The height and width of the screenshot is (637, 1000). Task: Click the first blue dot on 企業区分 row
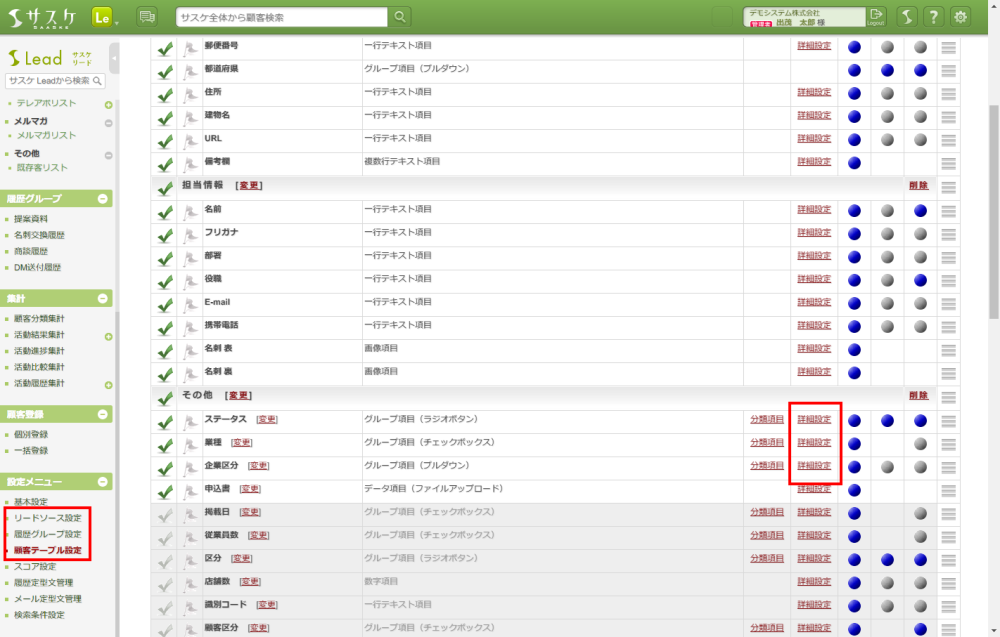coord(854,467)
